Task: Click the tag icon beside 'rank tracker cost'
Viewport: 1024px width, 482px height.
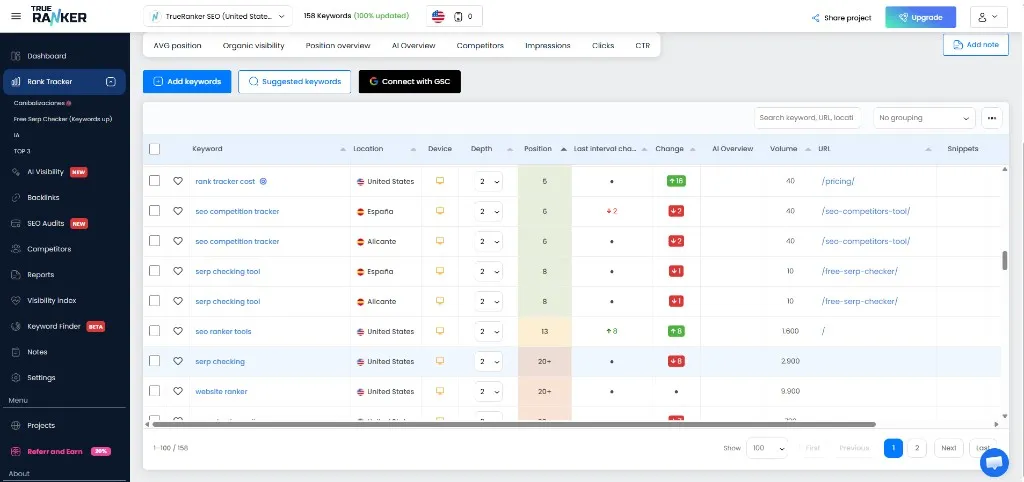Action: point(263,182)
